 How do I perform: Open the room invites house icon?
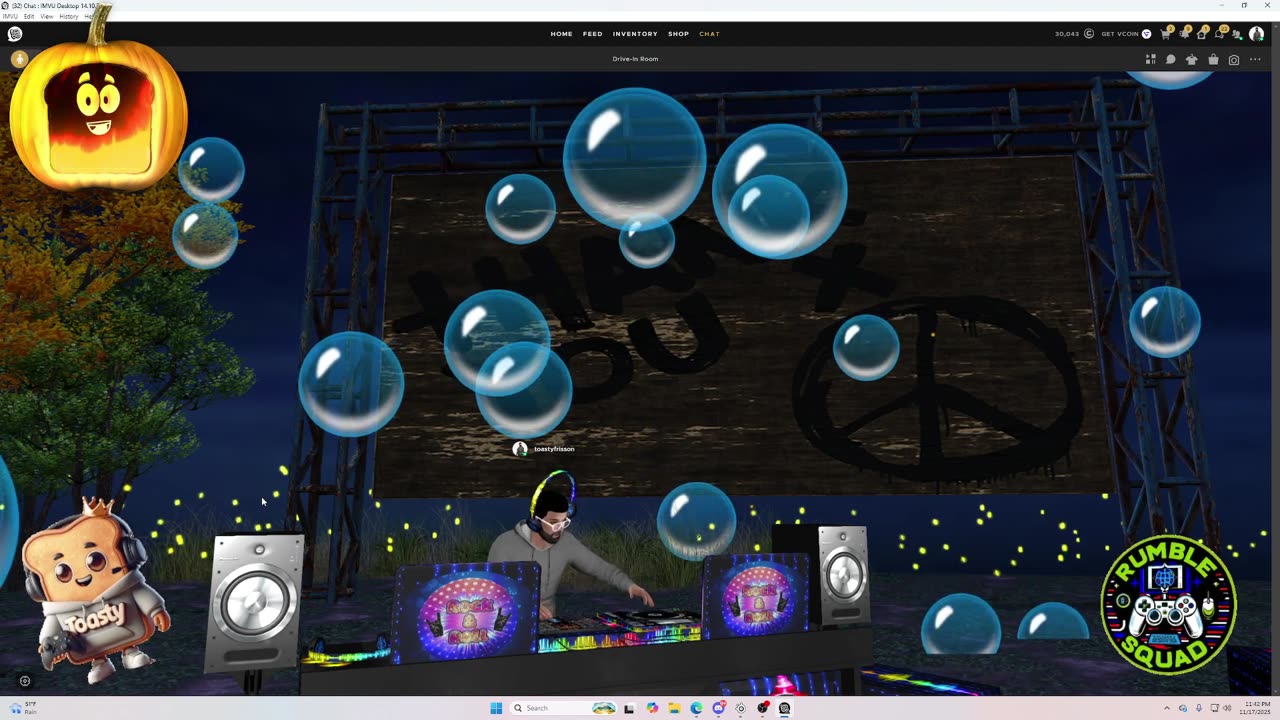pyautogui.click(x=1201, y=34)
